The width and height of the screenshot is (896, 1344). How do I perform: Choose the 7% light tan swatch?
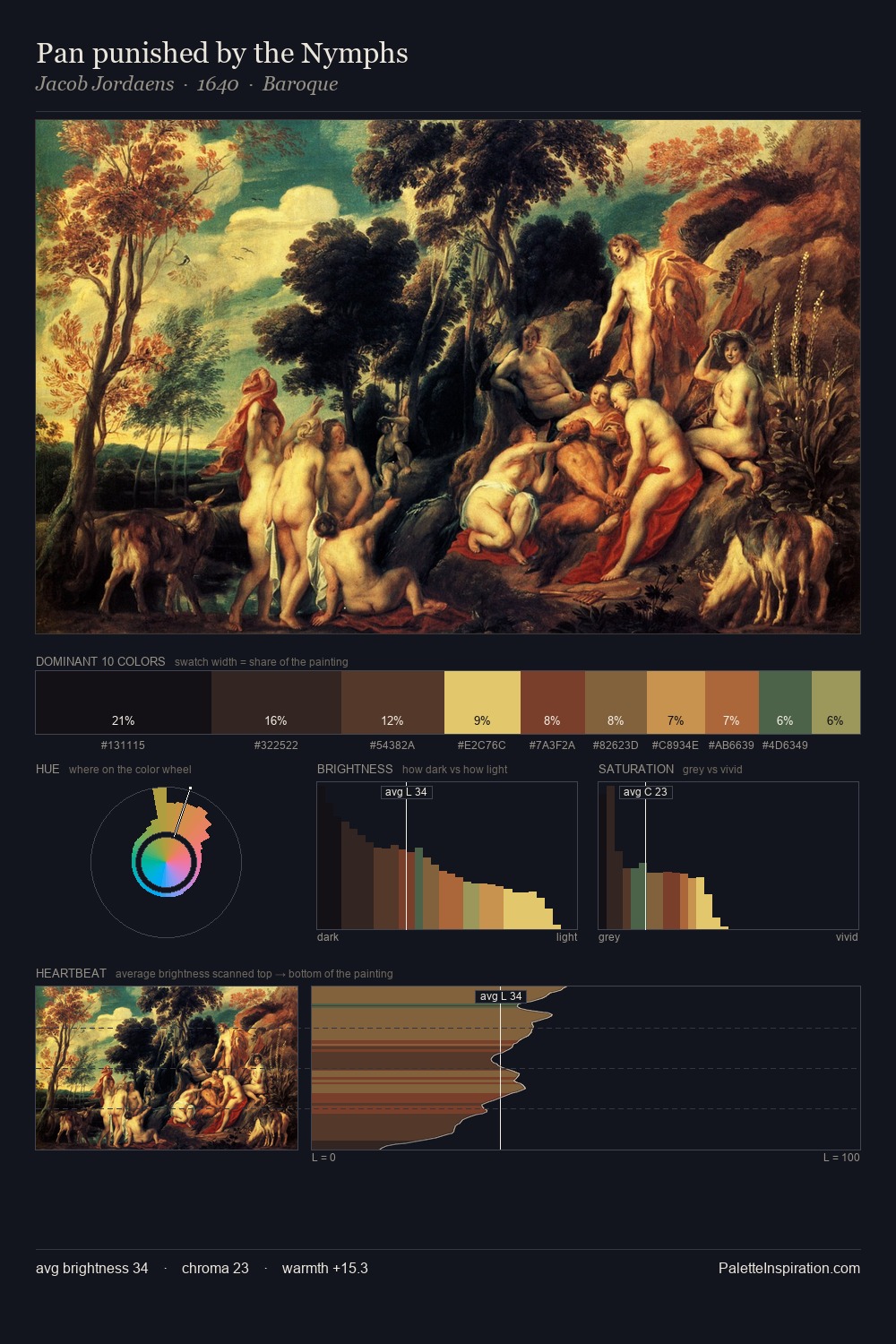[676, 702]
